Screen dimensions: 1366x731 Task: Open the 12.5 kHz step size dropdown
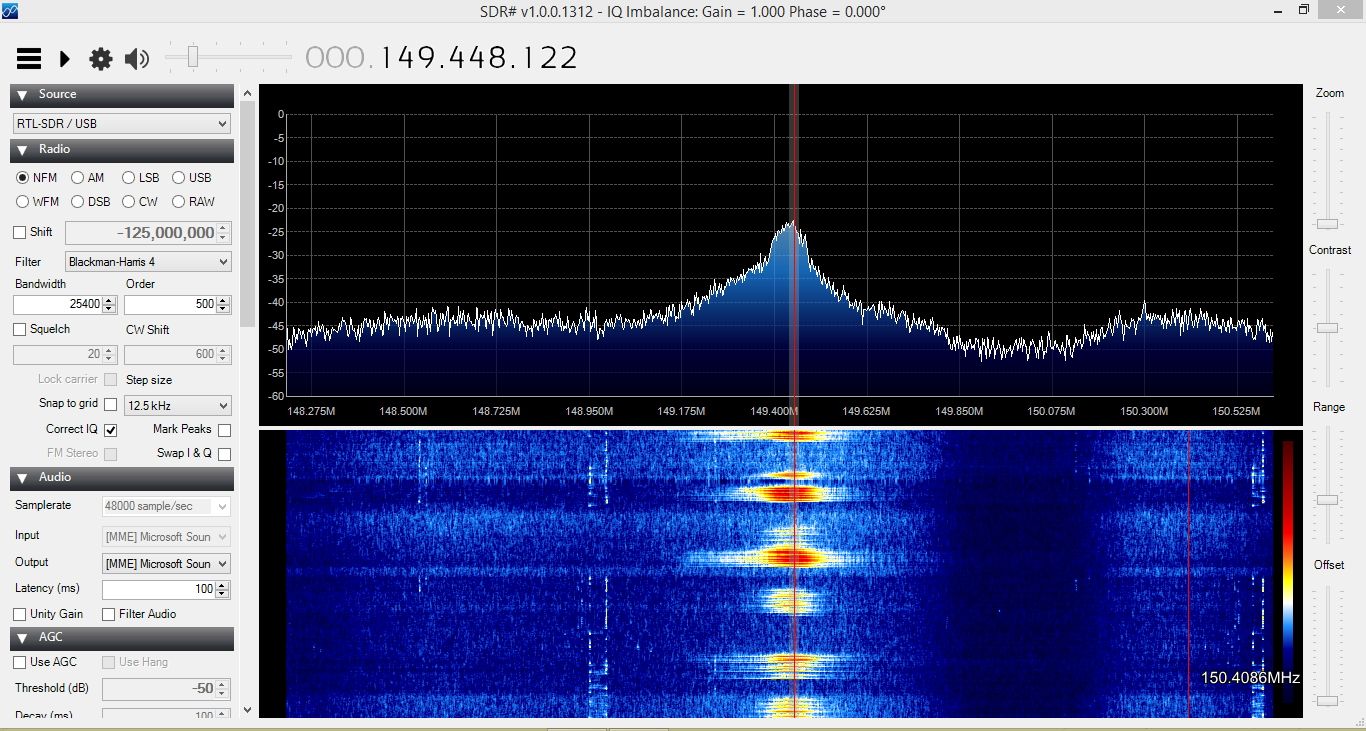[x=178, y=406]
